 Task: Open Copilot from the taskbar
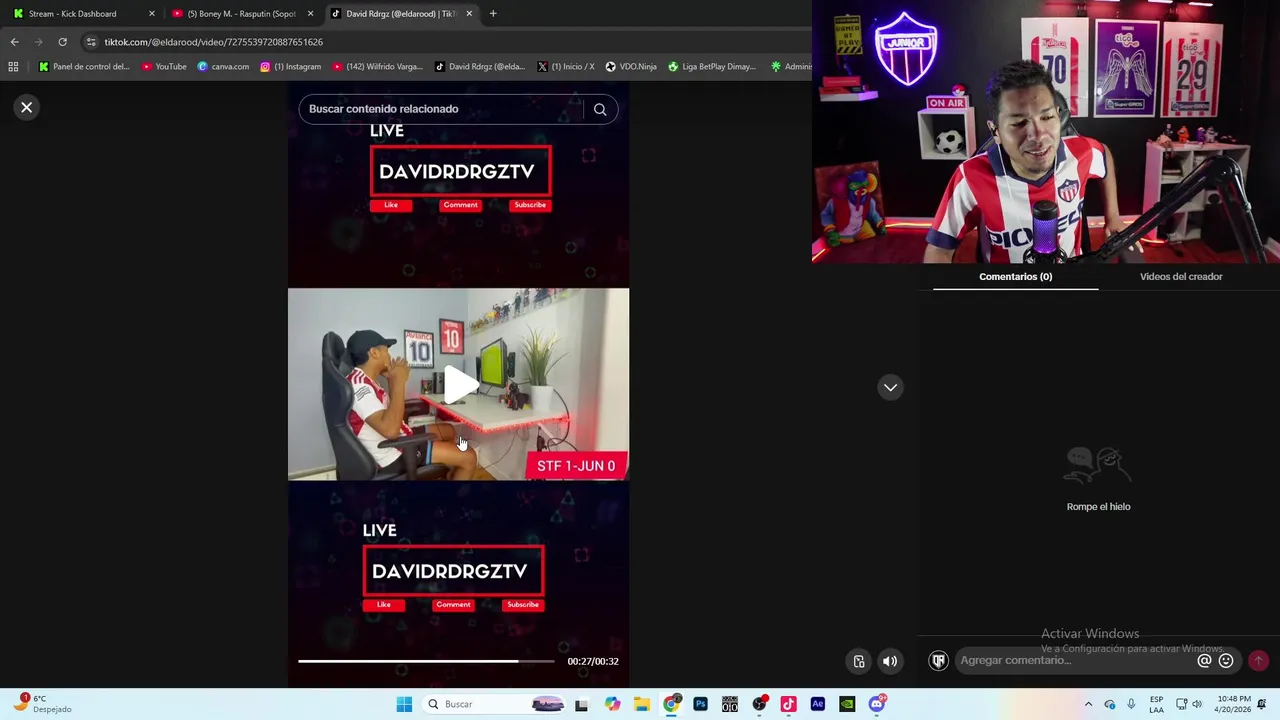point(612,704)
